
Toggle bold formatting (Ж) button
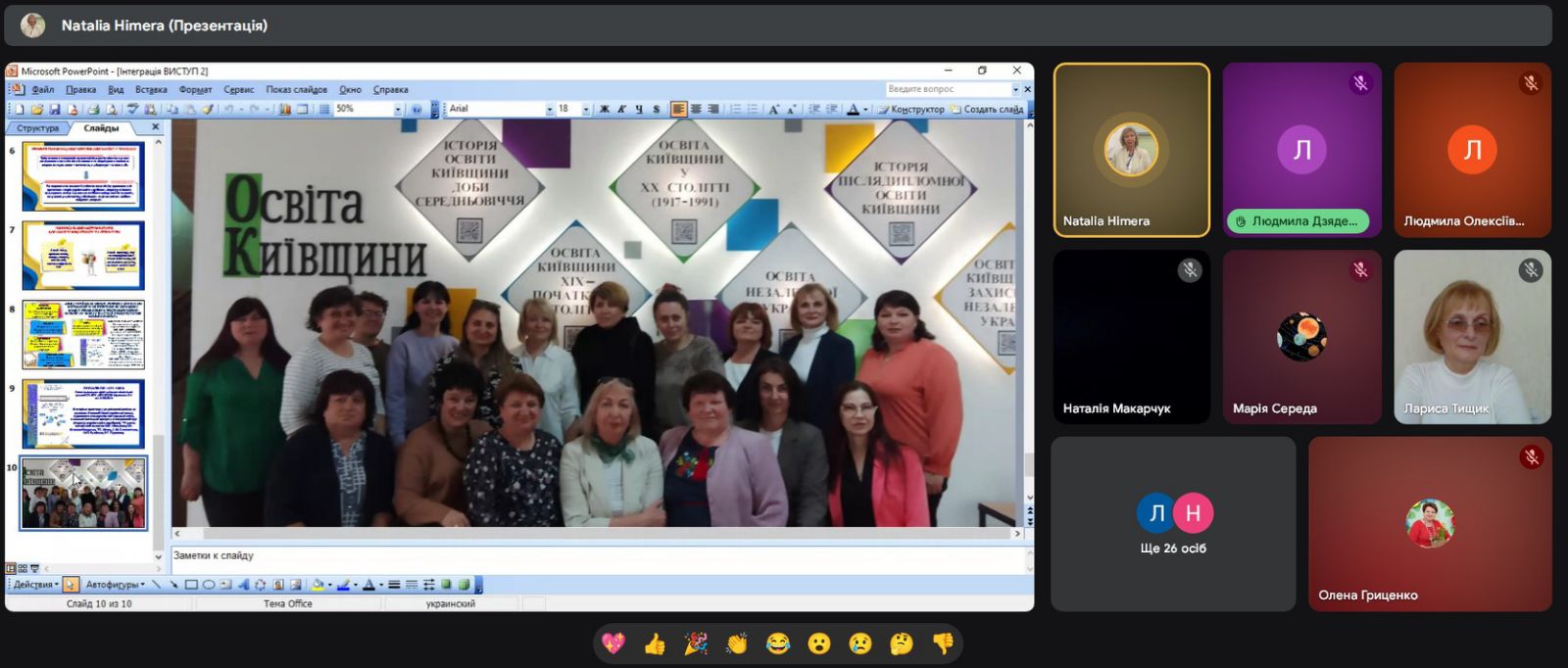604,110
